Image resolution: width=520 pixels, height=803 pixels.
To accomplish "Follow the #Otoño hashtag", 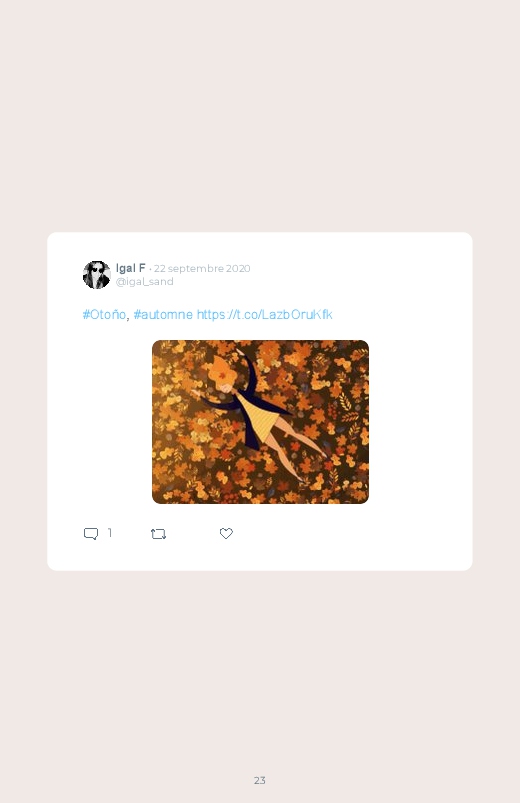I will pyautogui.click(x=104, y=314).
